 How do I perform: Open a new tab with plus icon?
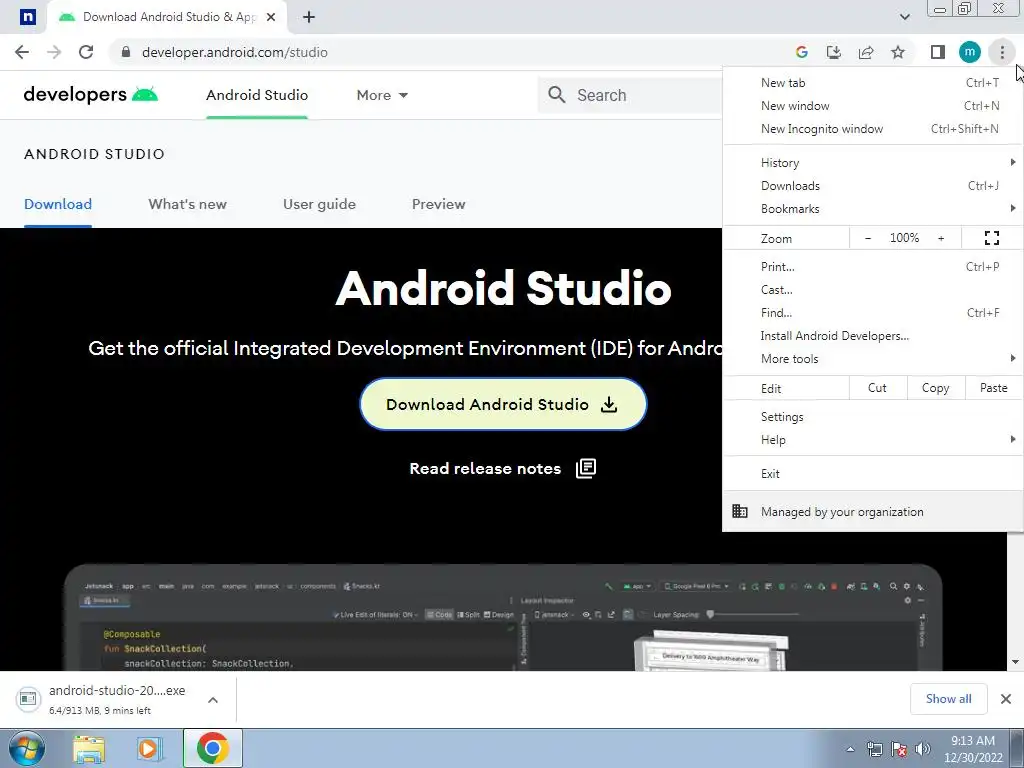(x=309, y=17)
